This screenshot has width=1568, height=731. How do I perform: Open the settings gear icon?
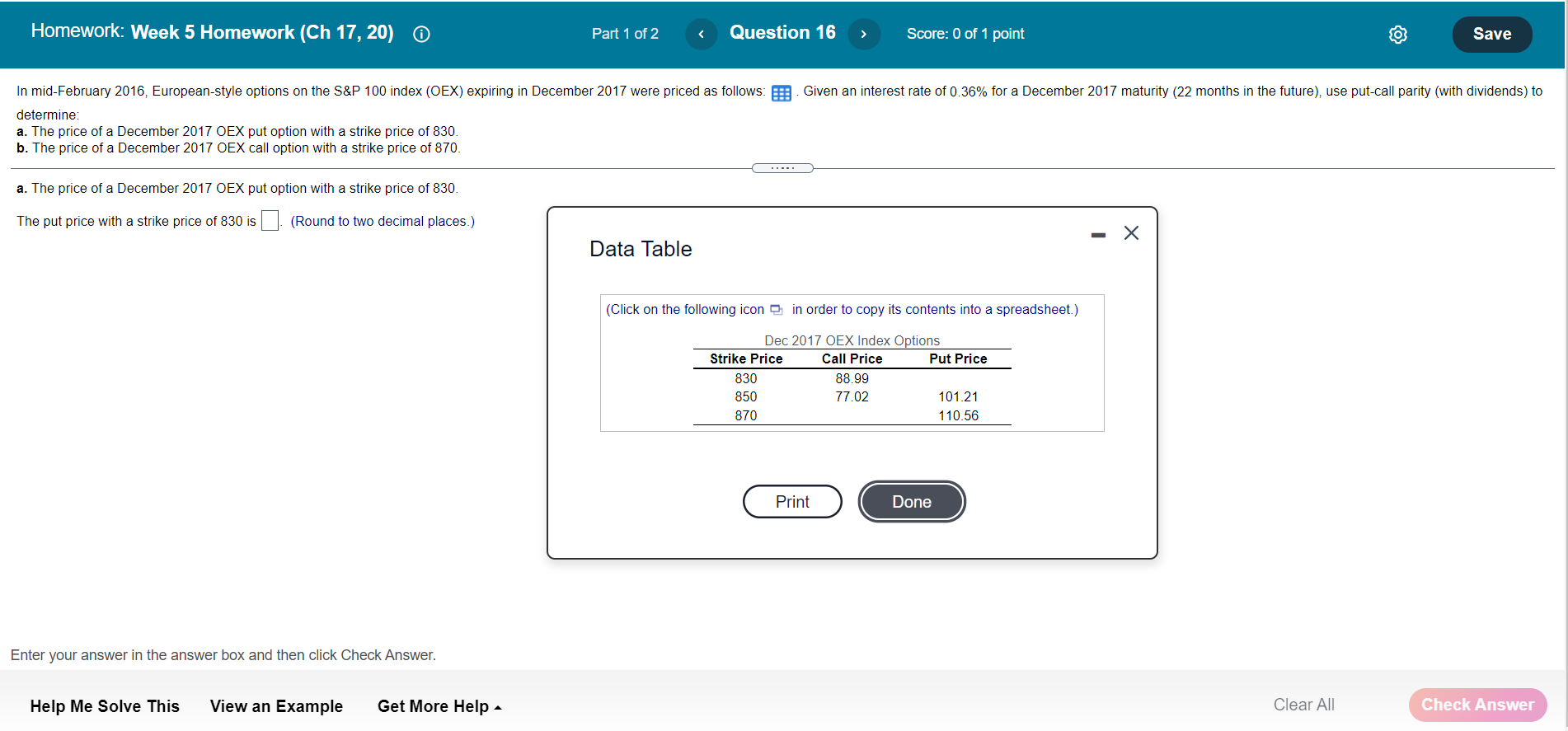(1398, 35)
